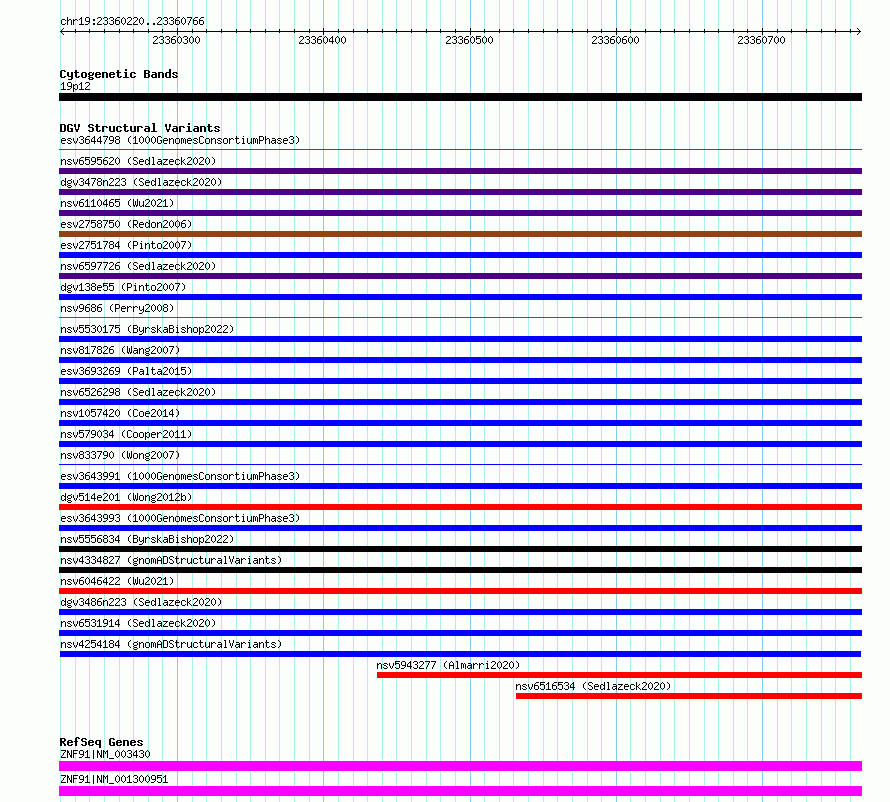Click ruler position 23360600

coord(615,40)
